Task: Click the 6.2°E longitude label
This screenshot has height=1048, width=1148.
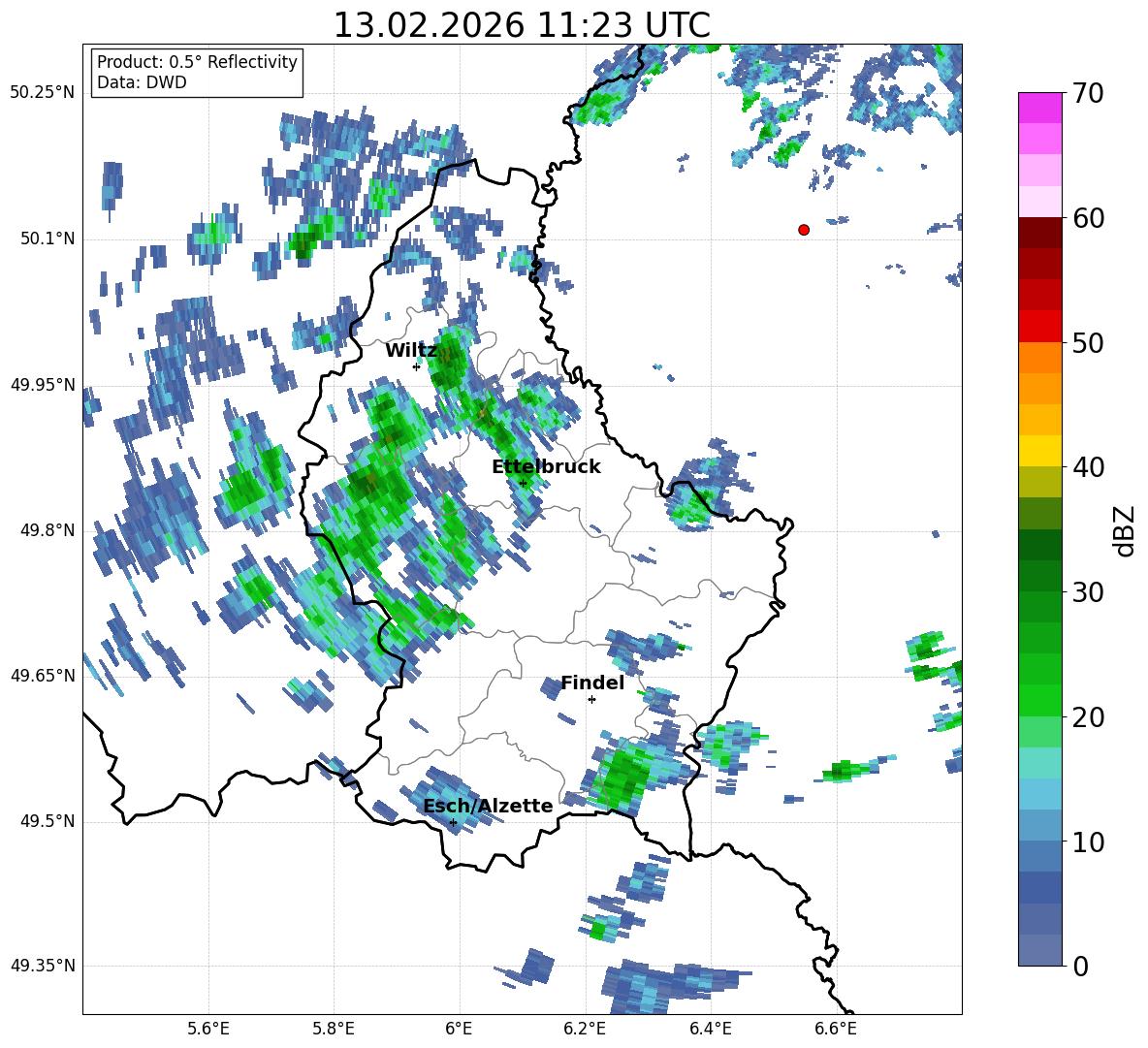Action: (585, 1030)
